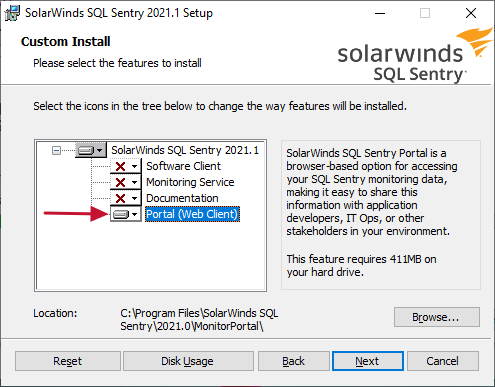Collapse the SolarWinds SQL Sentry 2021.1 tree node

(56, 151)
